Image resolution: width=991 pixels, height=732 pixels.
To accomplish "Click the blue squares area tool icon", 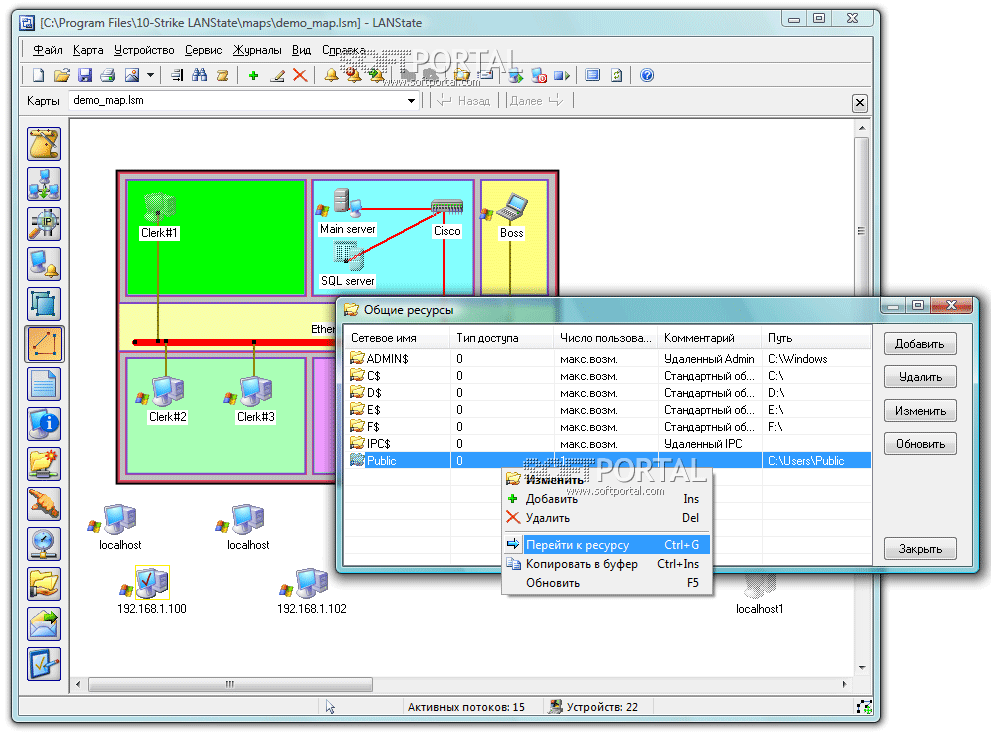I will tap(44, 304).
